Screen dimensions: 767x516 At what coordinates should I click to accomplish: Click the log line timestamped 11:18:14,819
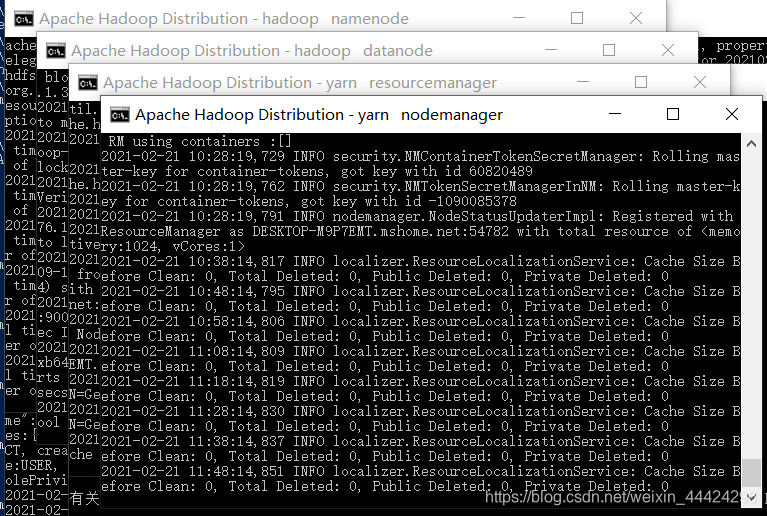point(420,381)
